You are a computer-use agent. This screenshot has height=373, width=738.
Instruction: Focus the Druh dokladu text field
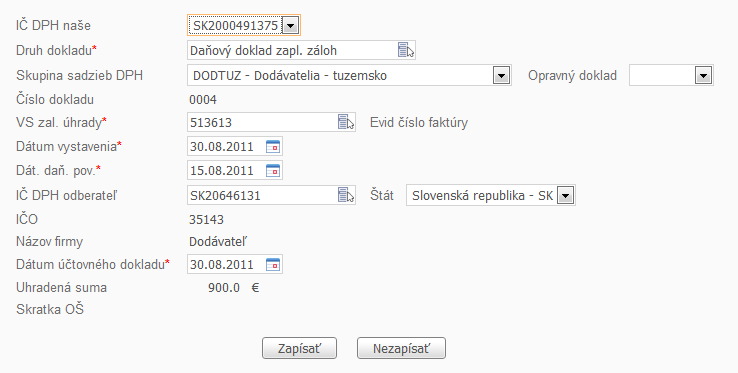(292, 50)
